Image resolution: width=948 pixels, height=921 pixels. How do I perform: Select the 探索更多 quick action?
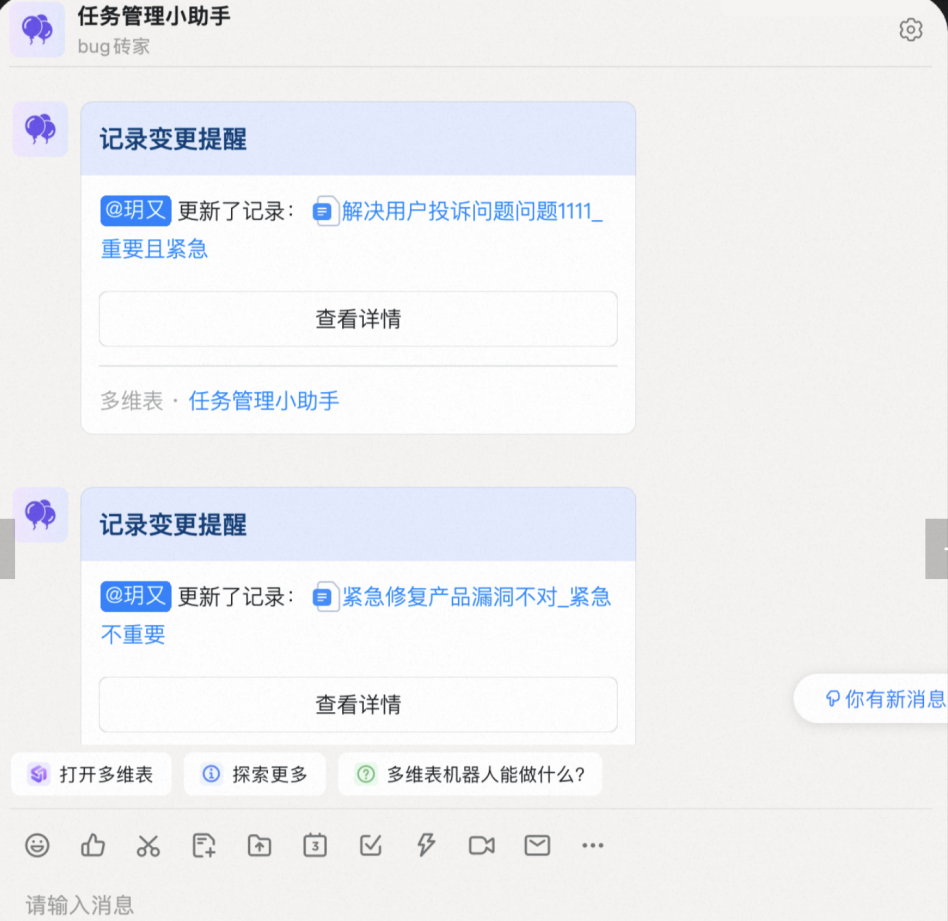coord(255,774)
